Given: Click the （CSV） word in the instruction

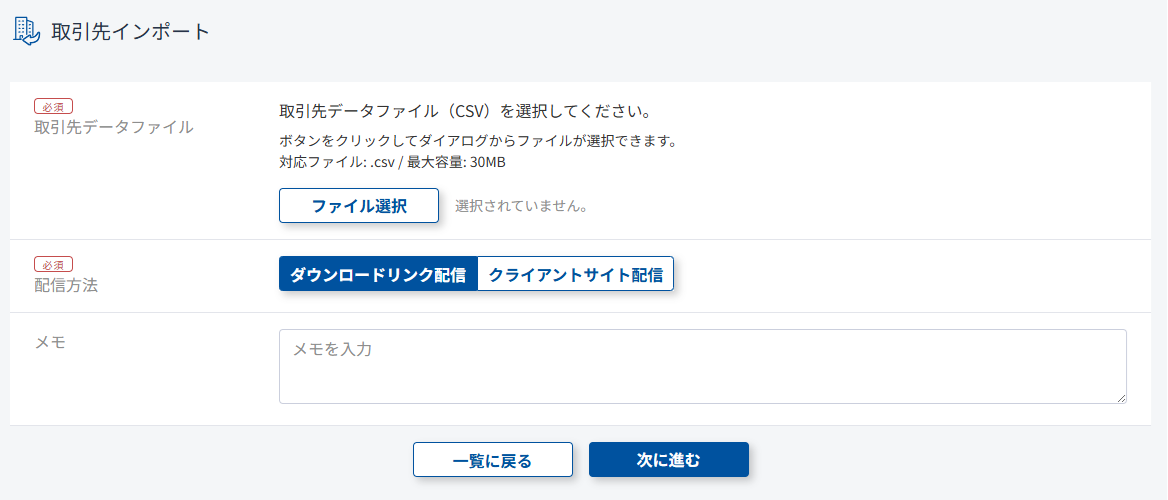Looking at the screenshot, I should pyautogui.click(x=469, y=109).
